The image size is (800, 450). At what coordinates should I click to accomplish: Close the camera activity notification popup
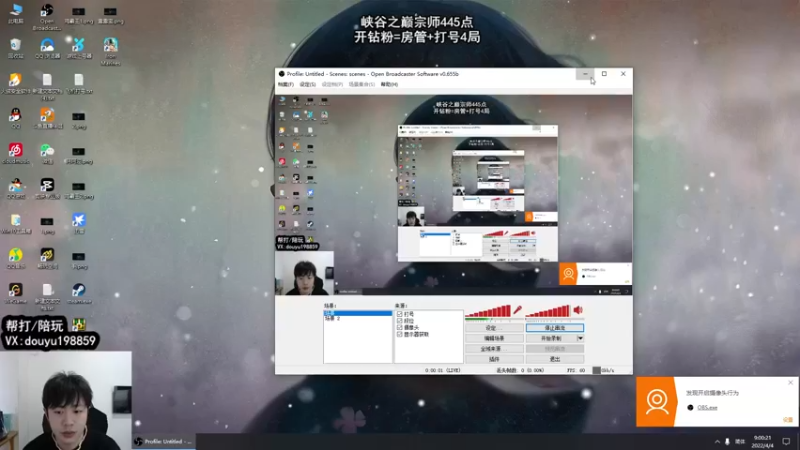790,382
